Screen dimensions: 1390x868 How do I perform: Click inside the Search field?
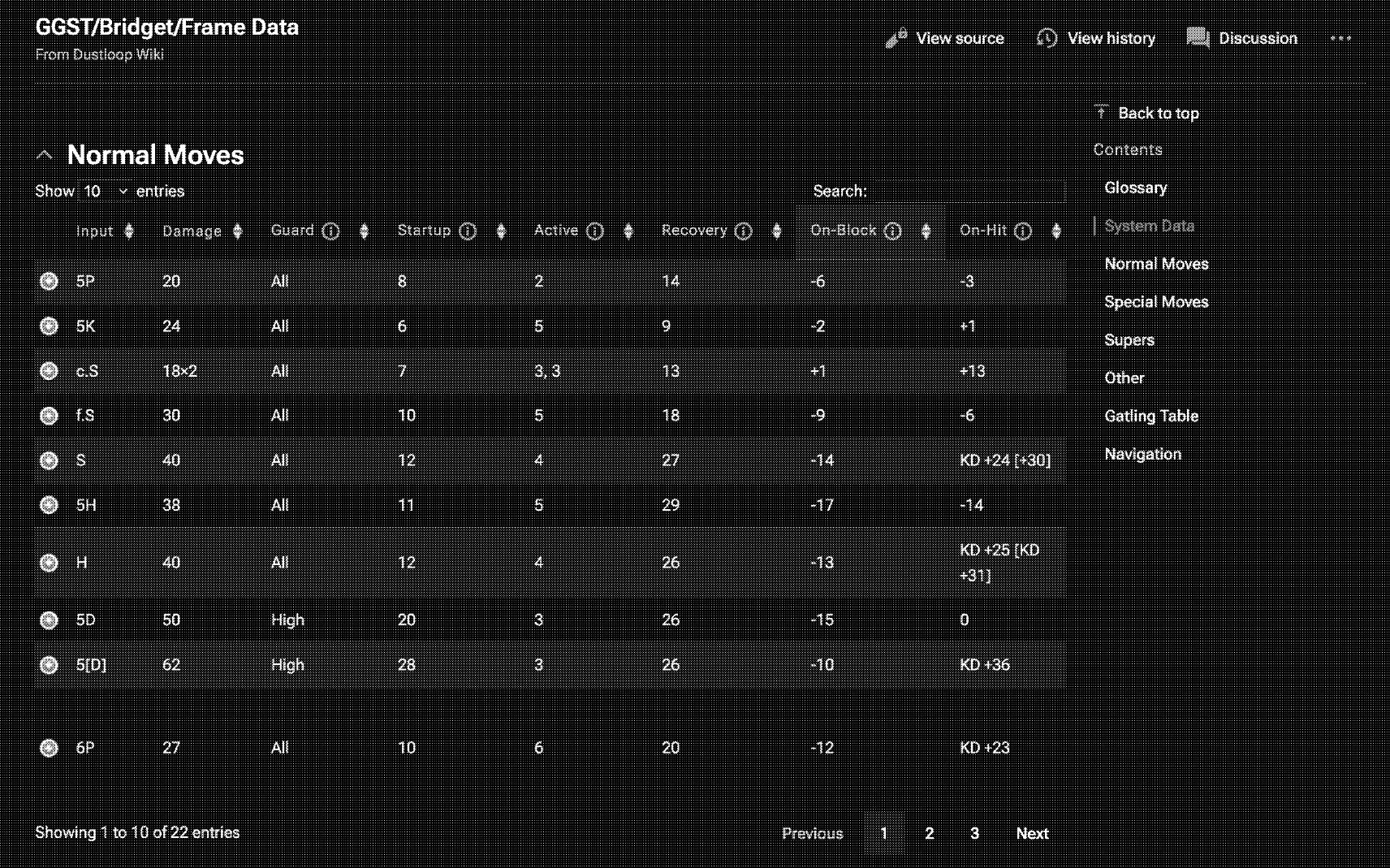point(969,191)
